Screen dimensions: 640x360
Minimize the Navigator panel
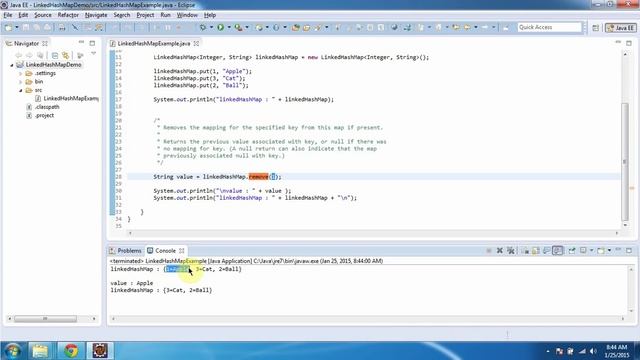click(x=81, y=42)
